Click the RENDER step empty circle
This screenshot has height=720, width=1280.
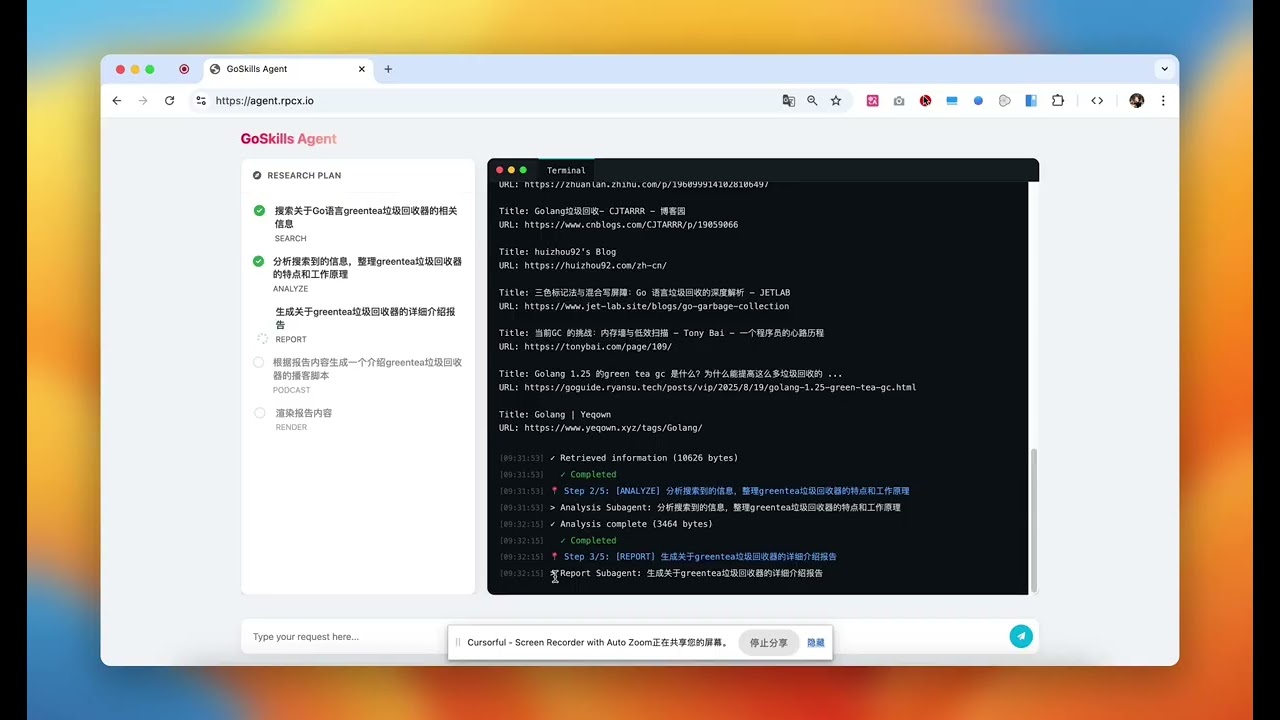coord(259,413)
